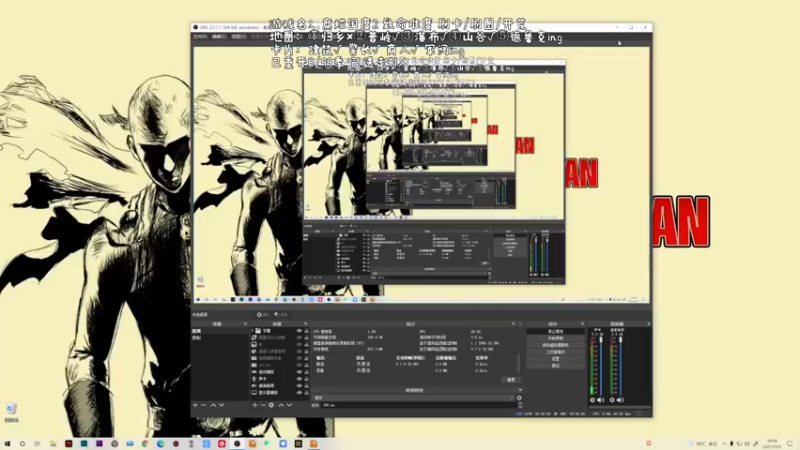The width and height of the screenshot is (800, 450).
Task: Click the 开始录制 button
Action: [556, 338]
